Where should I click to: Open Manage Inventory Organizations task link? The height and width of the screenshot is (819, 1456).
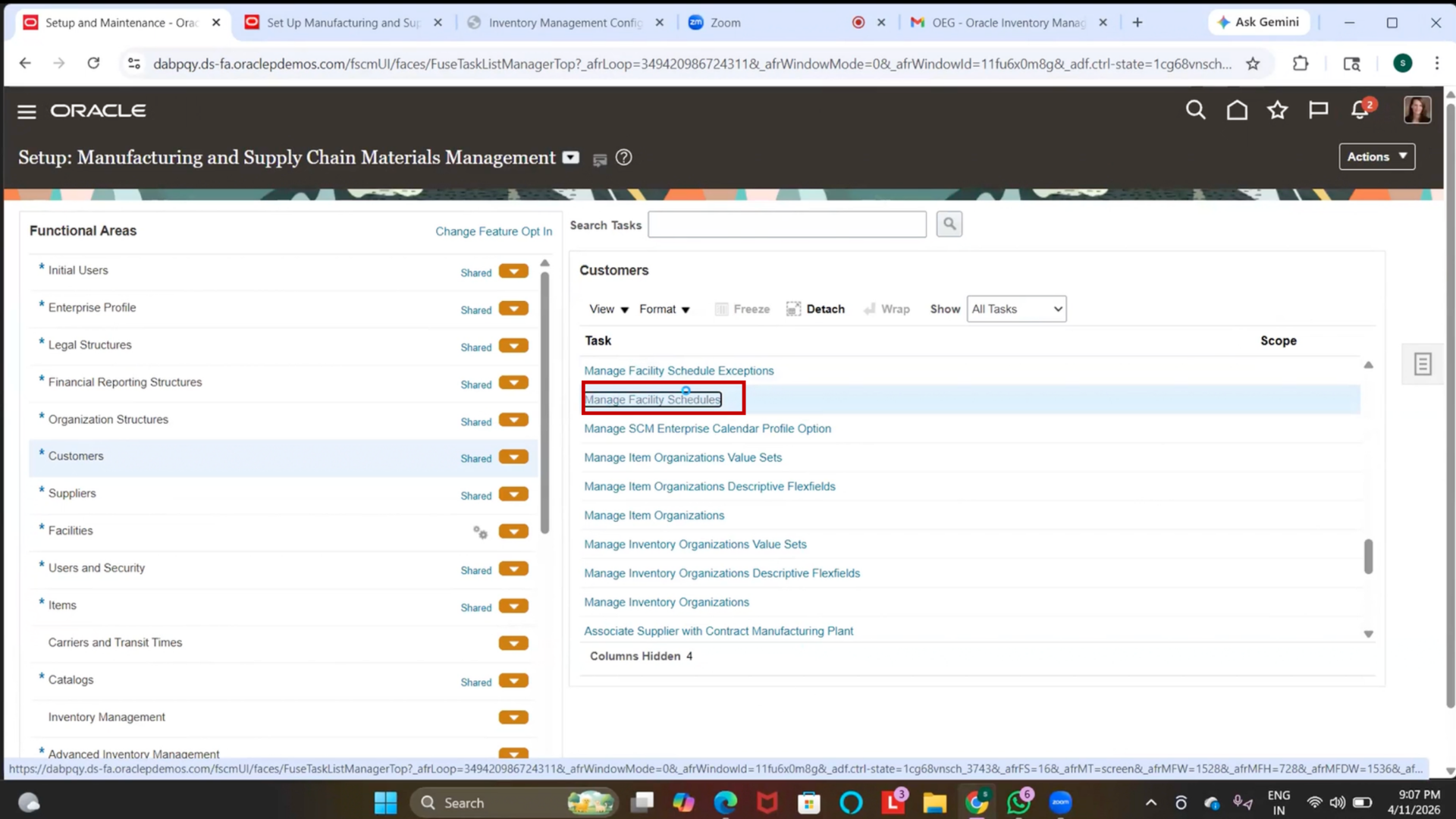pyautogui.click(x=667, y=602)
